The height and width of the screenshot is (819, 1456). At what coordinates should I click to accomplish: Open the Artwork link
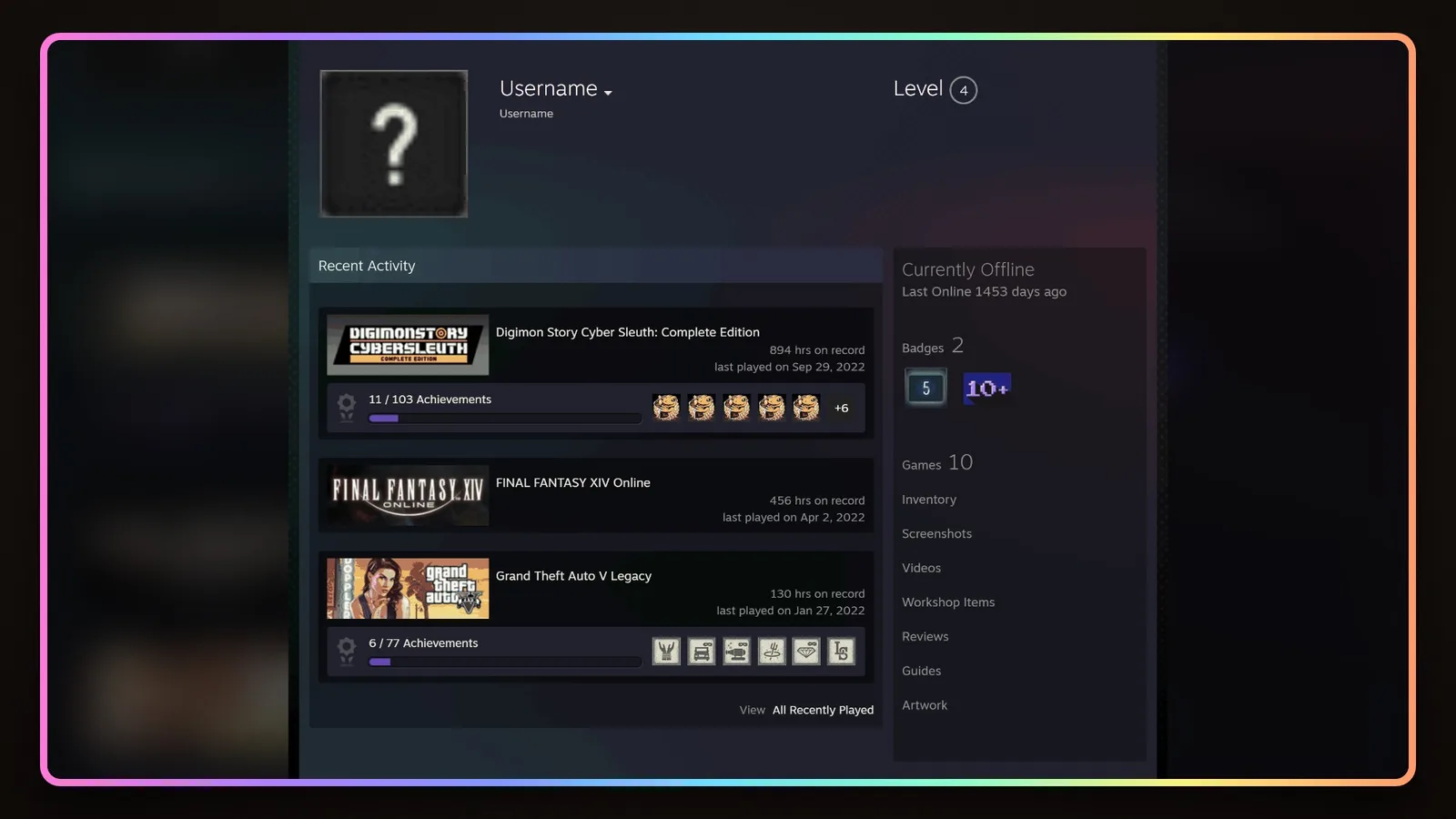click(925, 705)
